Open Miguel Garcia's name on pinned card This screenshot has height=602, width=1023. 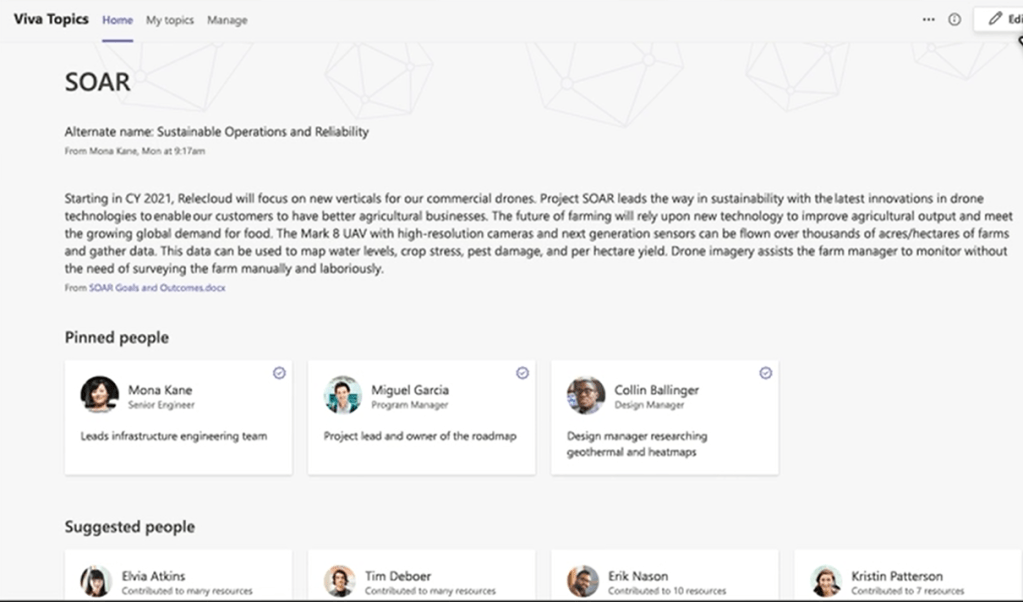pos(410,390)
